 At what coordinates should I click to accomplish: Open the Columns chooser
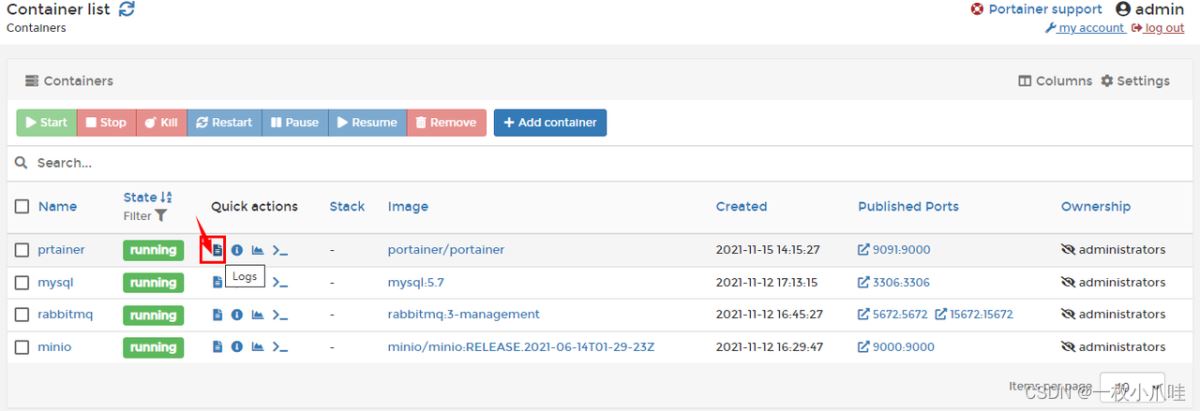click(x=1055, y=81)
